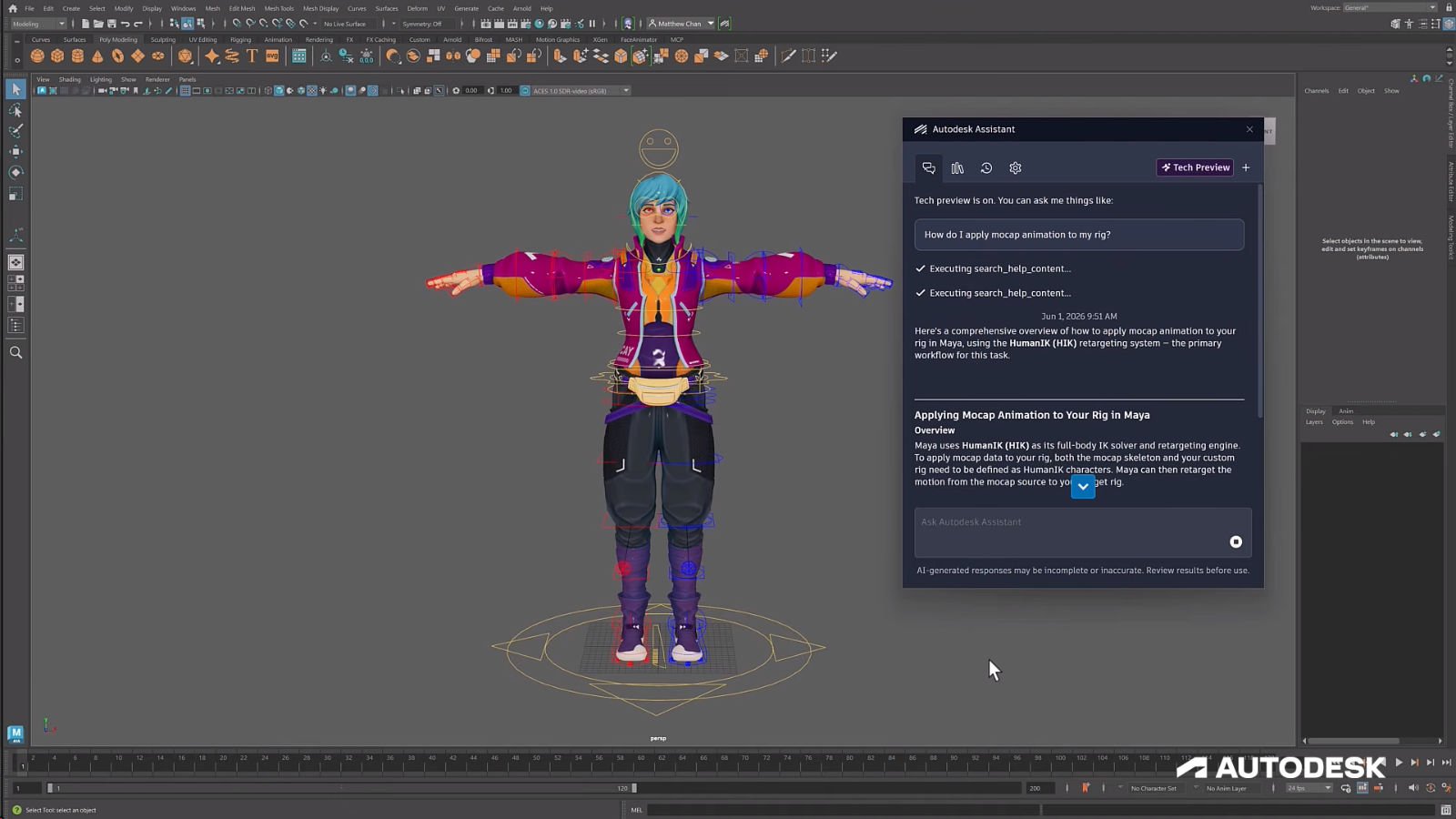Close the Autodesk Assistant panel
Viewport: 1456px width, 819px height.
[x=1249, y=129]
